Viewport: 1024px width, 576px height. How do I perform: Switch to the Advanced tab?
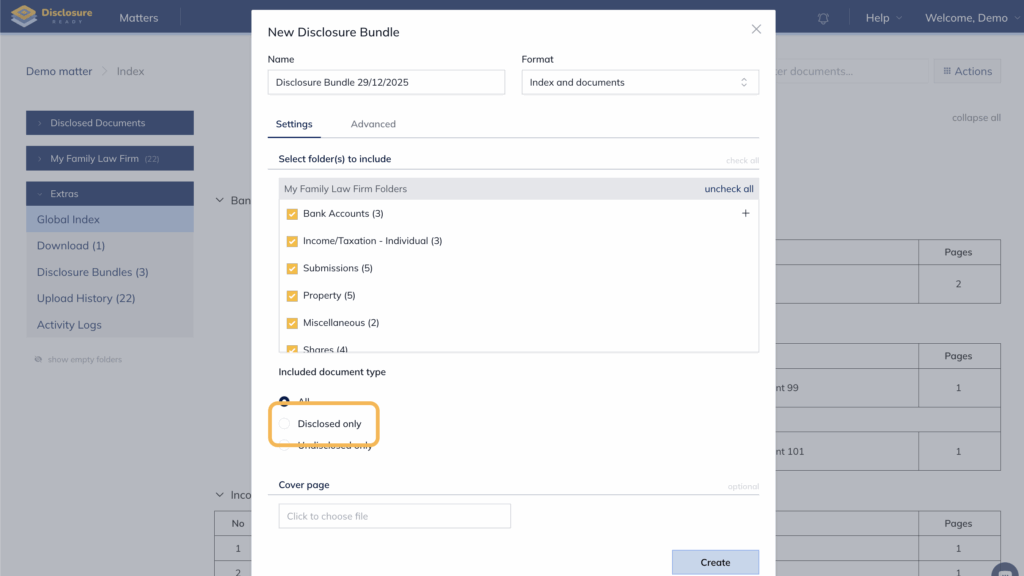coord(373,124)
